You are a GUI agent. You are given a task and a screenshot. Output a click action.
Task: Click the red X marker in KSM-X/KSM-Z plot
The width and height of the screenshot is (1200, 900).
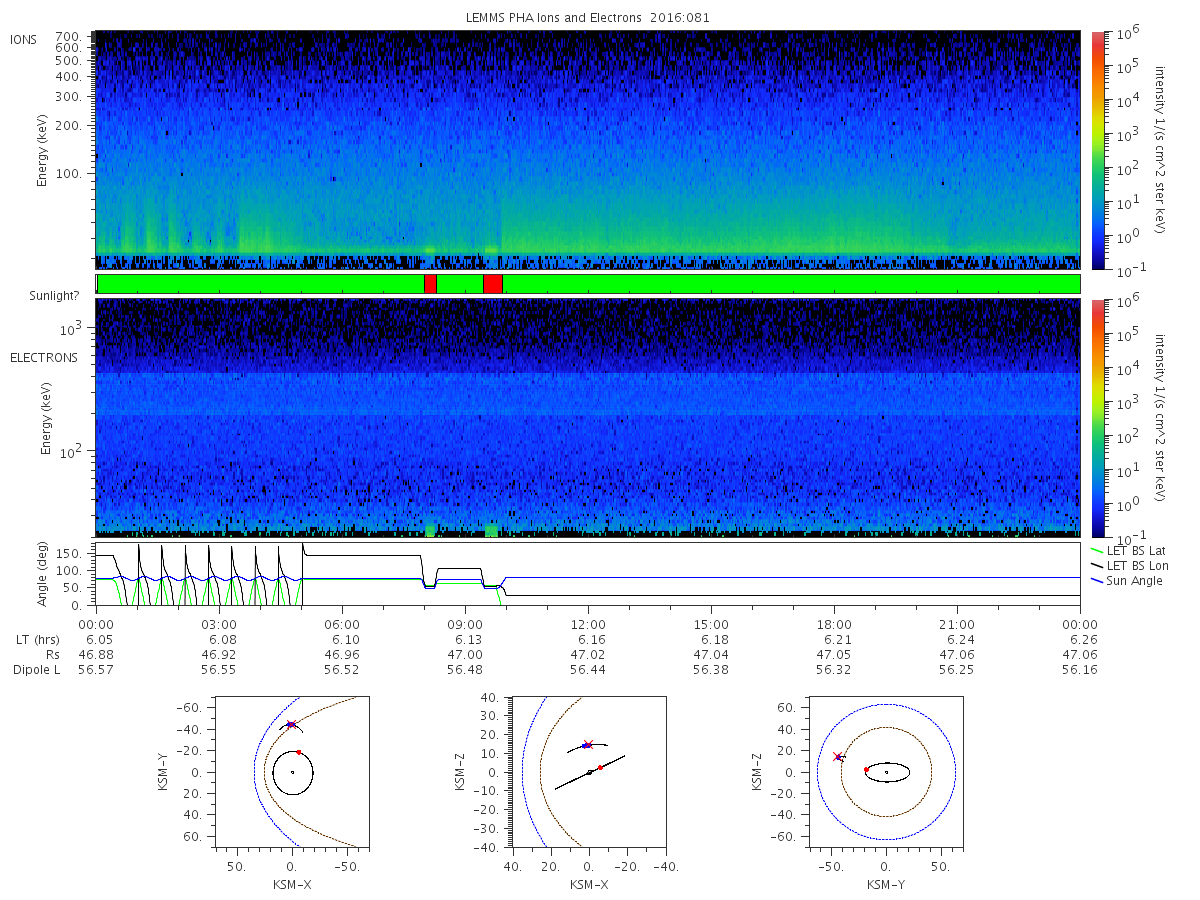tap(588, 744)
